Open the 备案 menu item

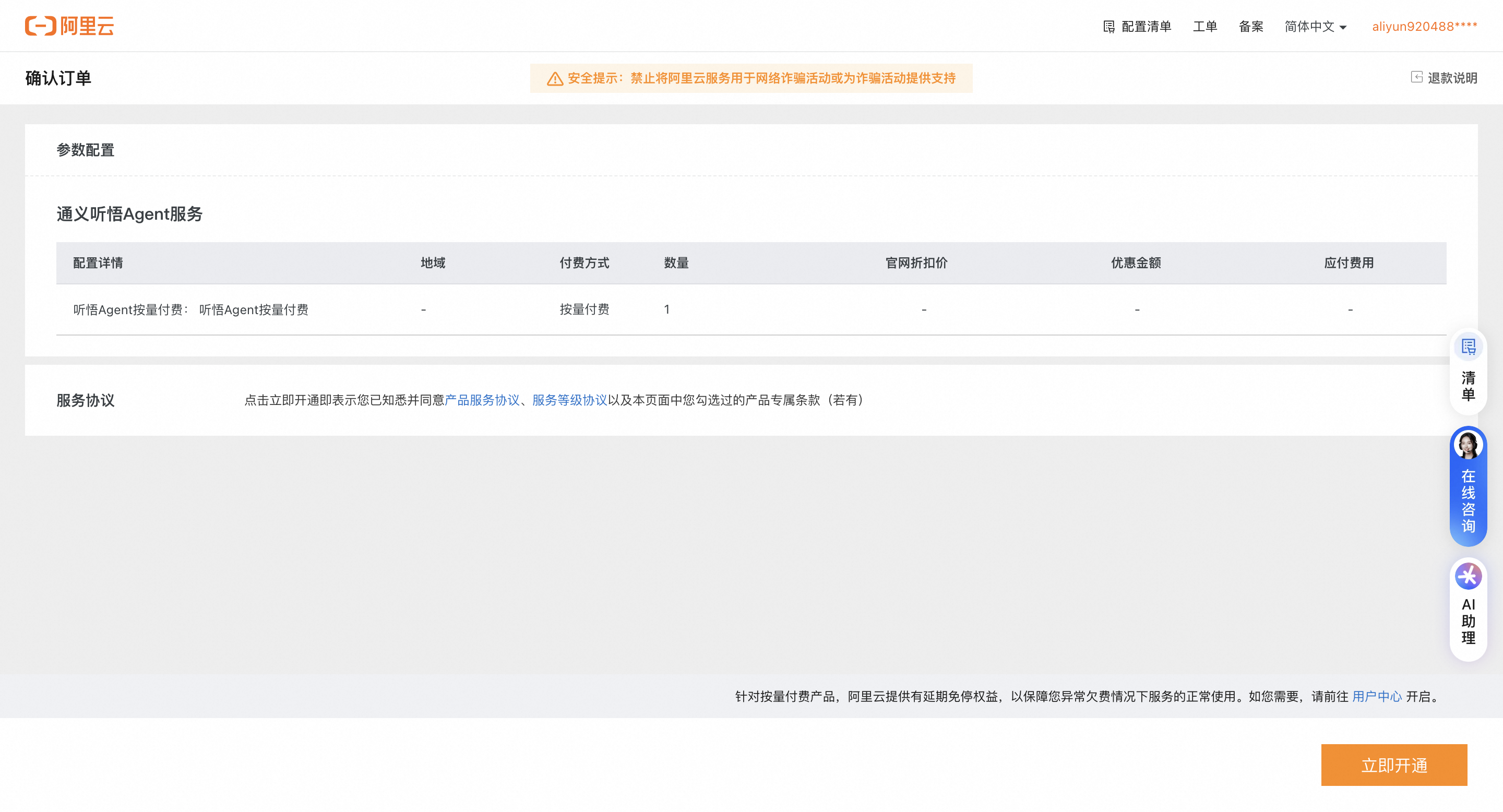pos(1251,26)
